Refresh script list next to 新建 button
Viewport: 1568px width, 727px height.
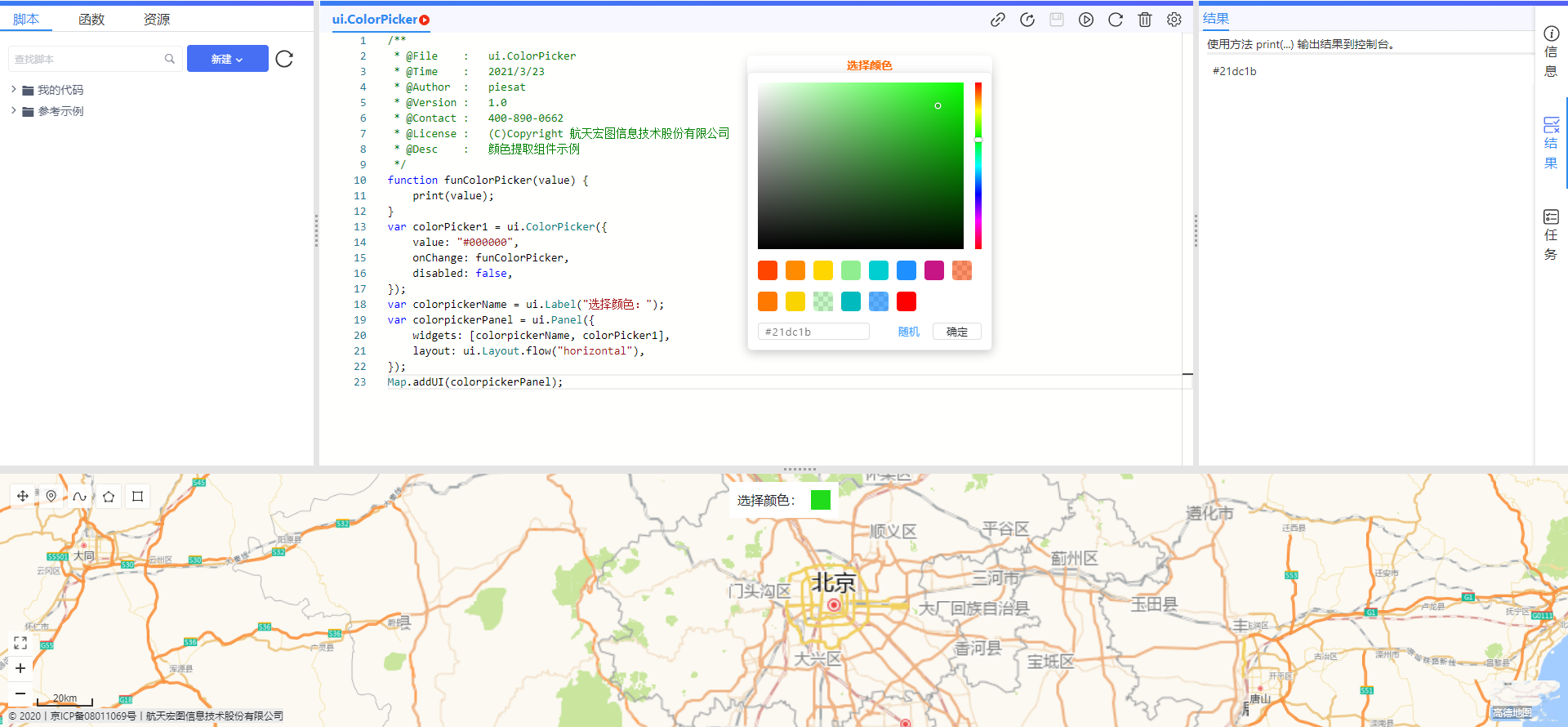click(284, 59)
